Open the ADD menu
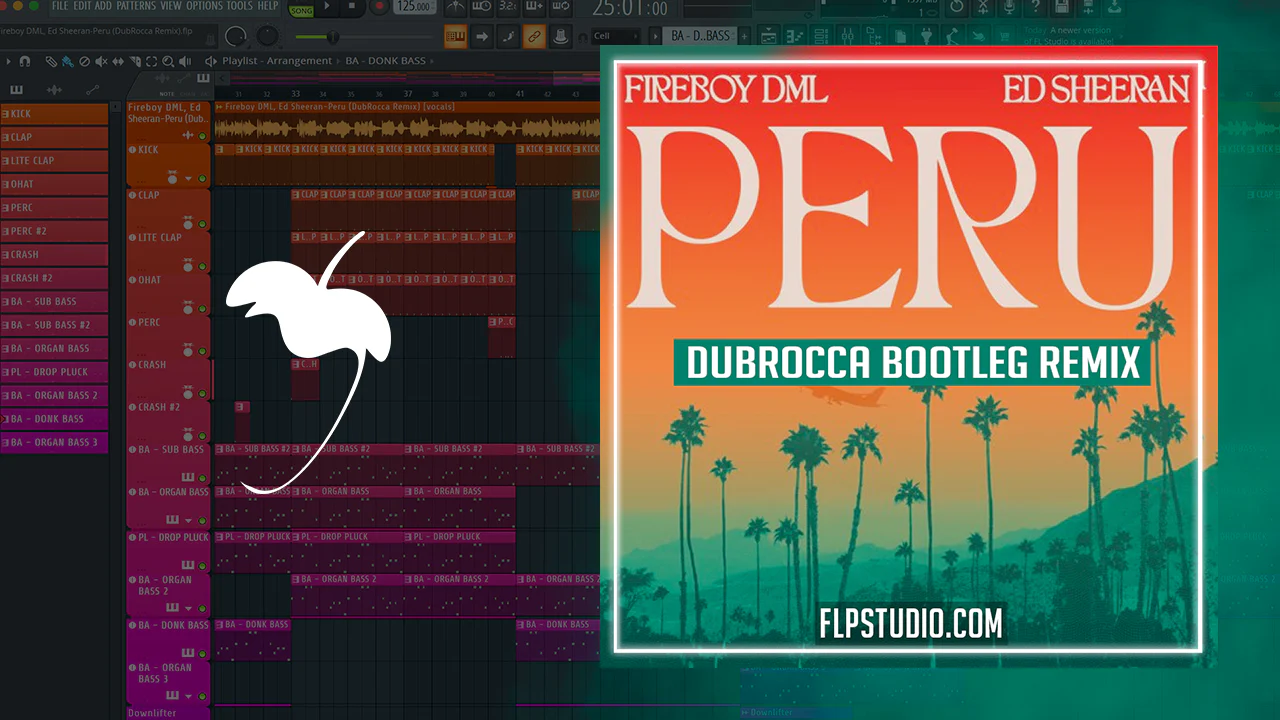The width and height of the screenshot is (1280, 720). 103,6
